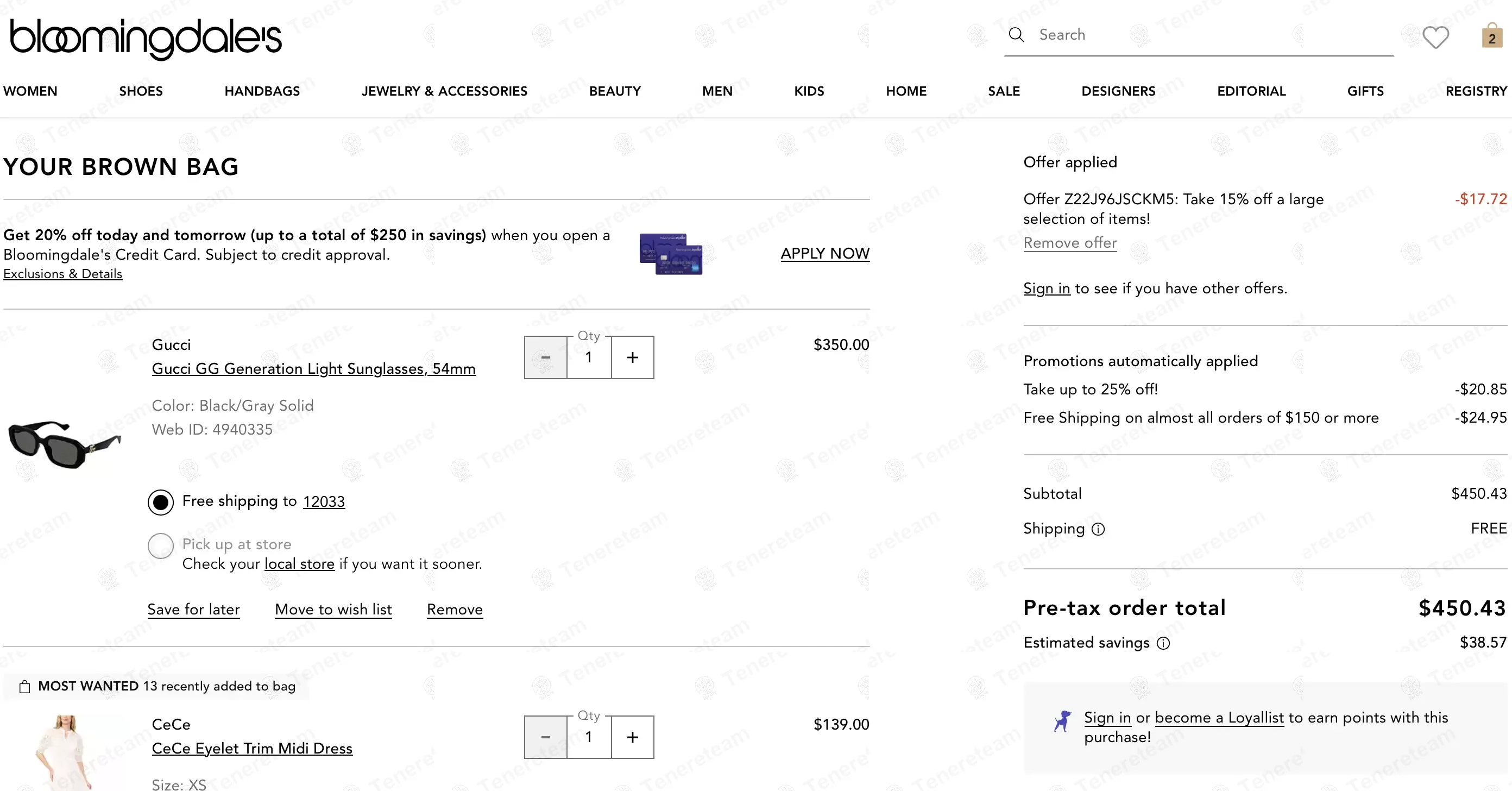Click the Estimated savings info icon
The image size is (1512, 791).
[1163, 643]
